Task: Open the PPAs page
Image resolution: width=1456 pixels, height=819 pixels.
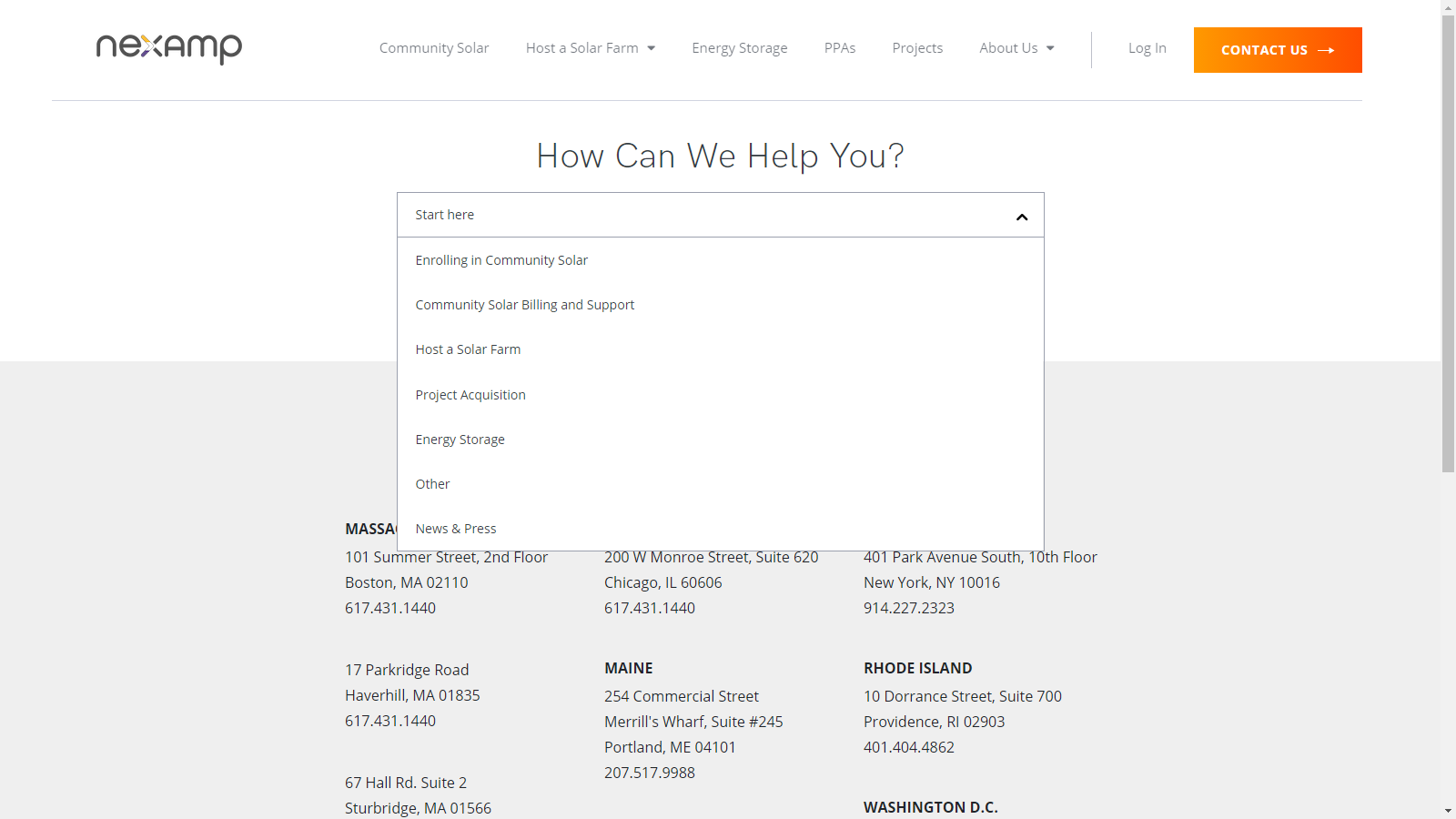Action: click(840, 48)
